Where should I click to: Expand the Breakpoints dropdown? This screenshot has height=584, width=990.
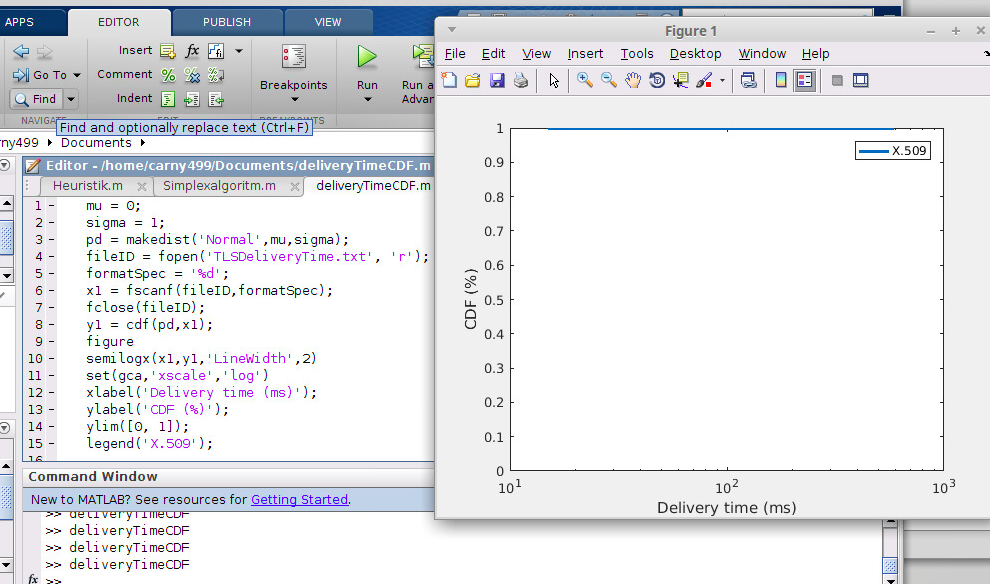(x=294, y=99)
